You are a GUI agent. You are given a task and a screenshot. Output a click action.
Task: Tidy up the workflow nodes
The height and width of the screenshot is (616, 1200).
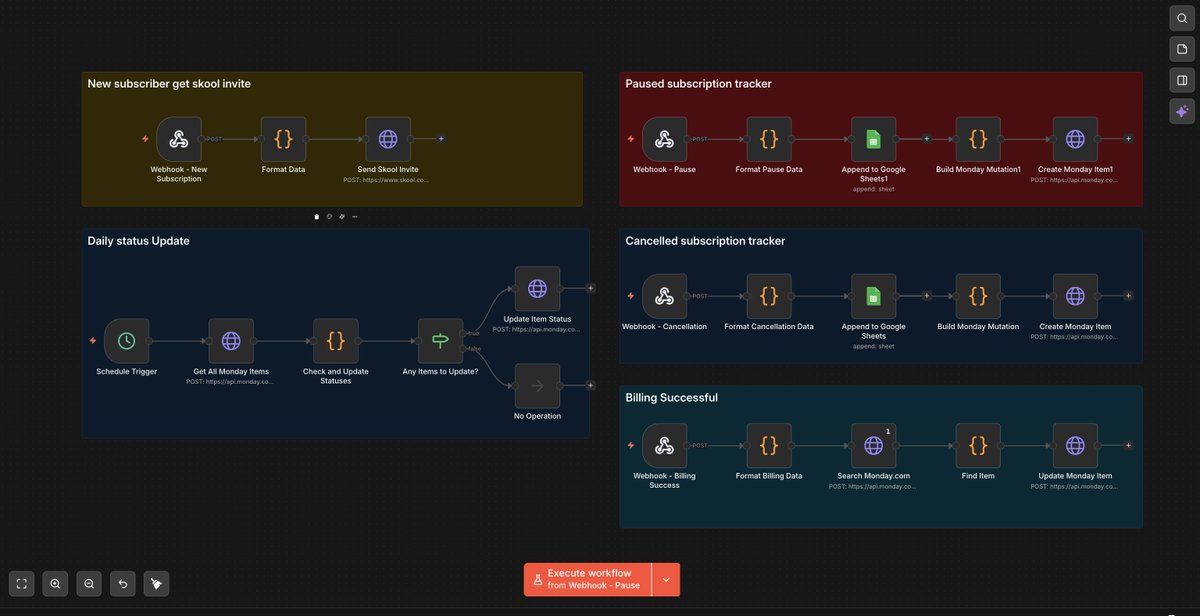point(156,583)
